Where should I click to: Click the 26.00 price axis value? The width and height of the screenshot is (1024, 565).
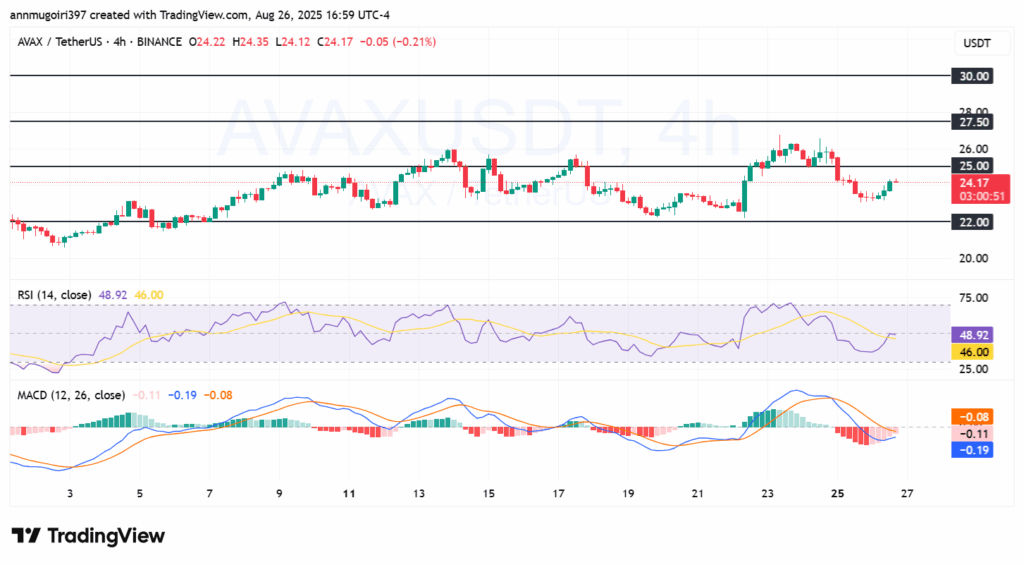974,149
